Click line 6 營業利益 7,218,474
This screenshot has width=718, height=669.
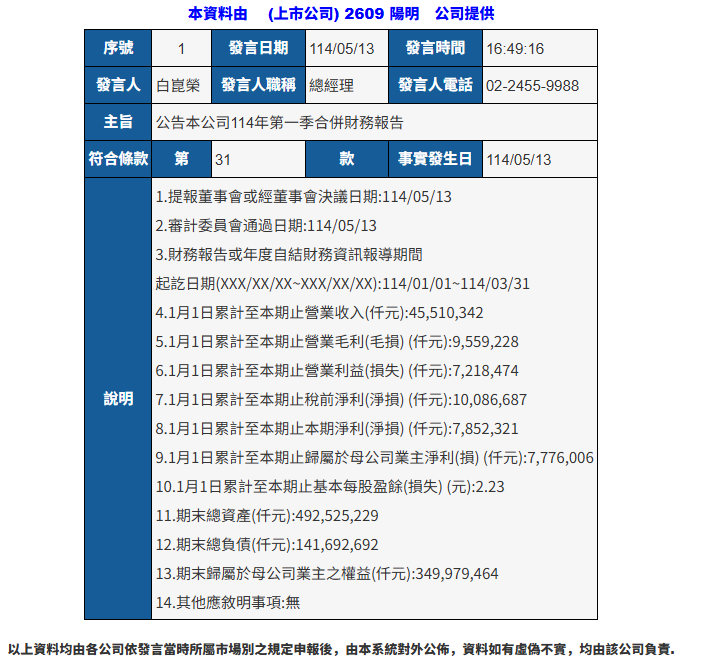(337, 370)
